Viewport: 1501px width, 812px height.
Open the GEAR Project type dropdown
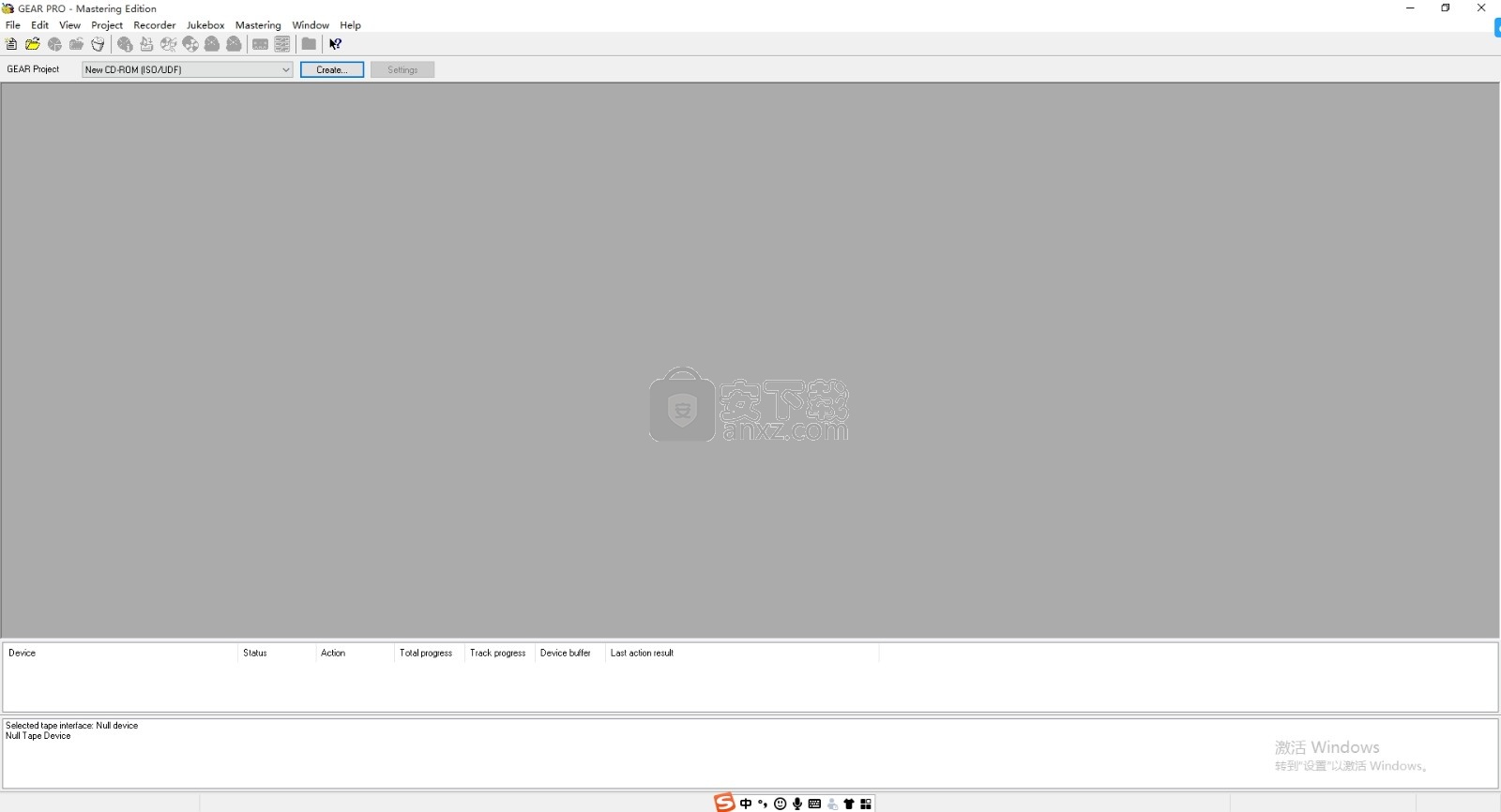pyautogui.click(x=187, y=69)
